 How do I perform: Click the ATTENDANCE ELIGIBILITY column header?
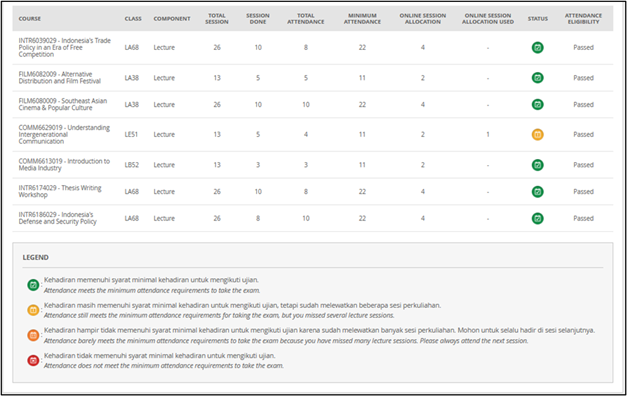(583, 19)
